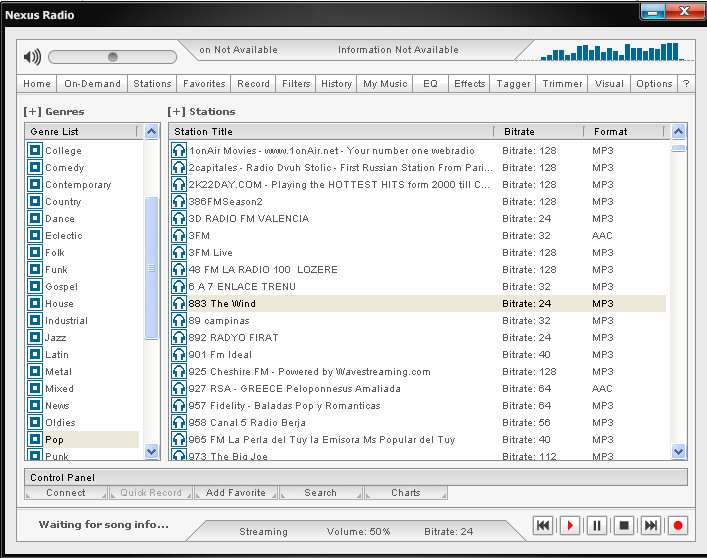
Task: Open Charts from the control panel
Action: tap(406, 493)
